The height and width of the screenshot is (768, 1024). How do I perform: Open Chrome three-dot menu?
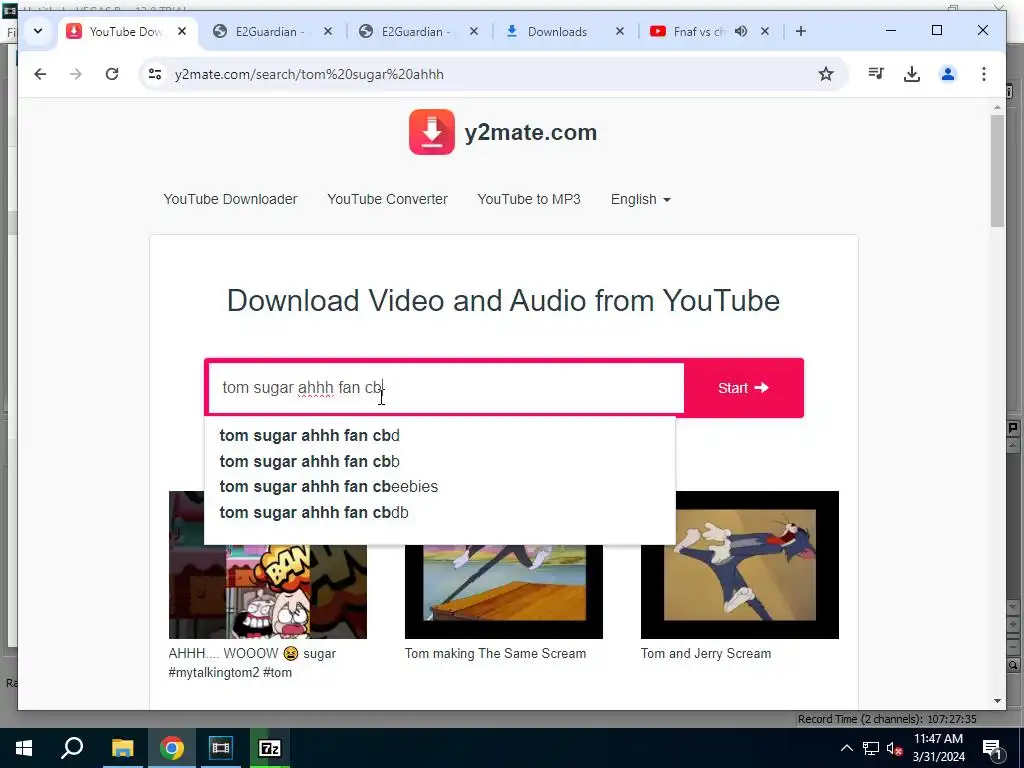click(984, 74)
